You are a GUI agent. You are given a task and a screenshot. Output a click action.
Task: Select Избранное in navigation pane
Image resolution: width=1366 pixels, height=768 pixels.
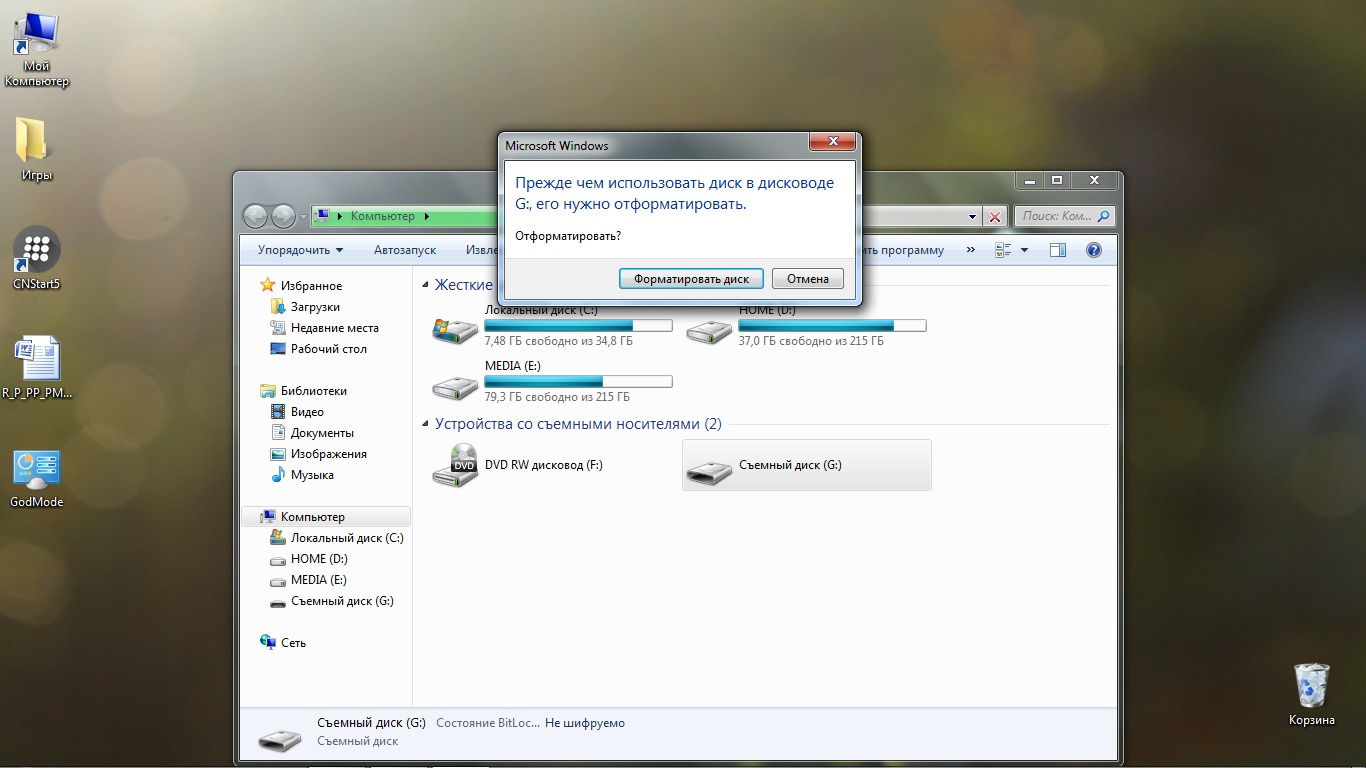click(311, 286)
